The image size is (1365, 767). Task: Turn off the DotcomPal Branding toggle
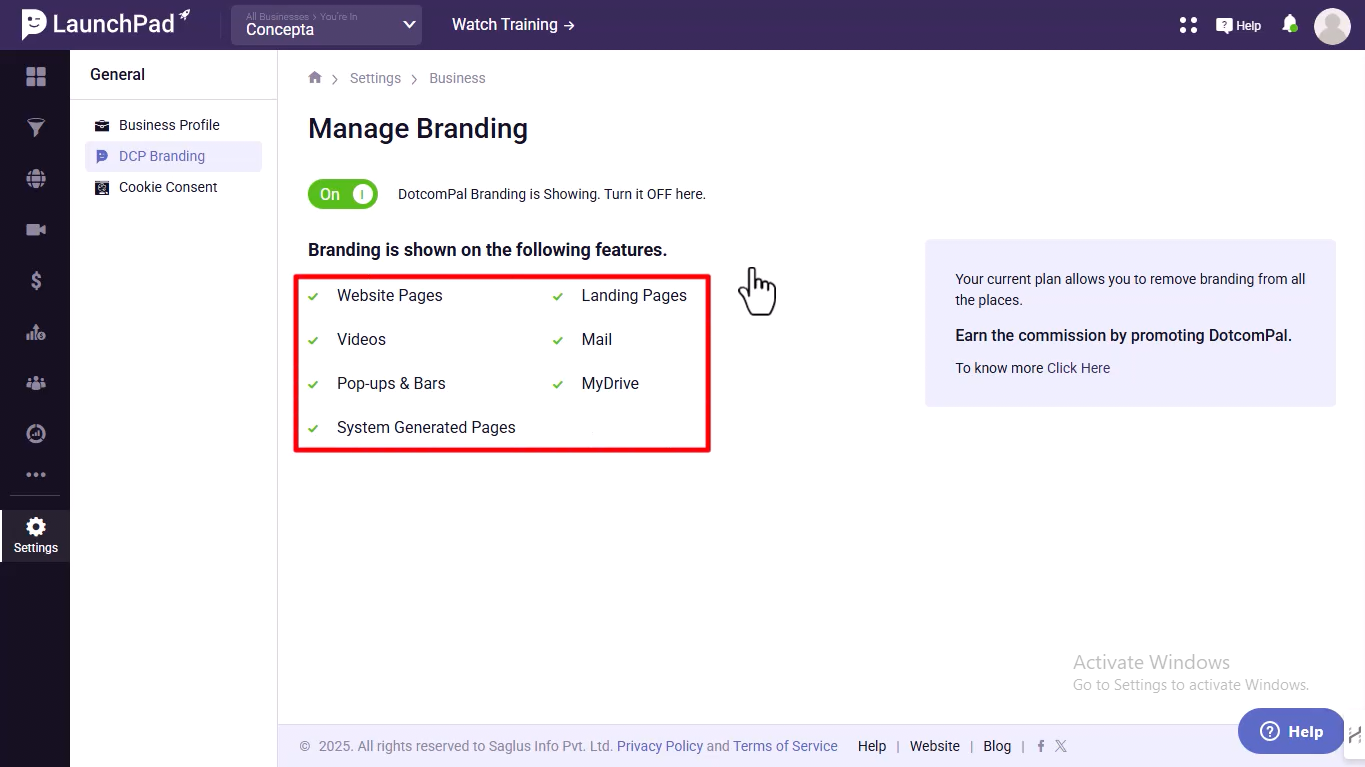(343, 194)
